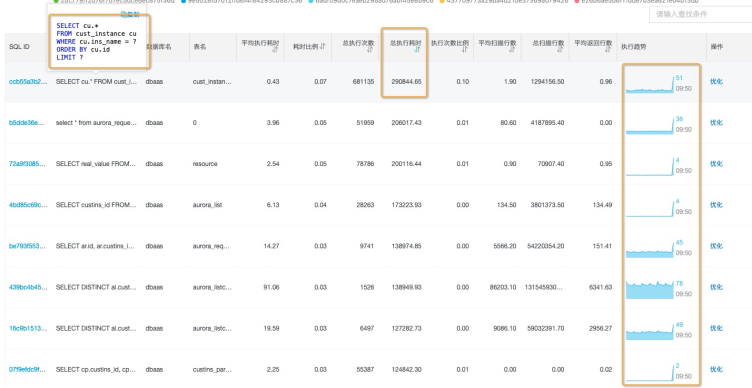Open trend chart showing 36 at 09:50
752x388 pixels.
650,125
